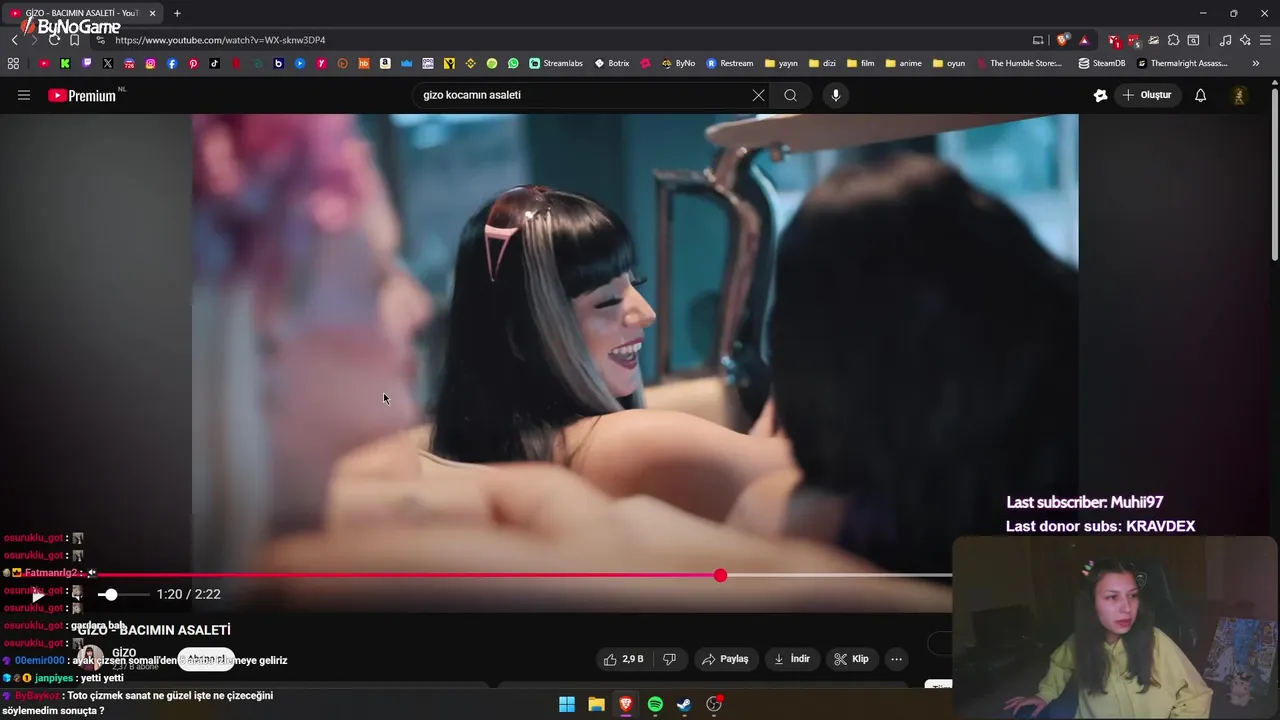This screenshot has height=720, width=1280.
Task: Dislike the video
Action: click(670, 659)
